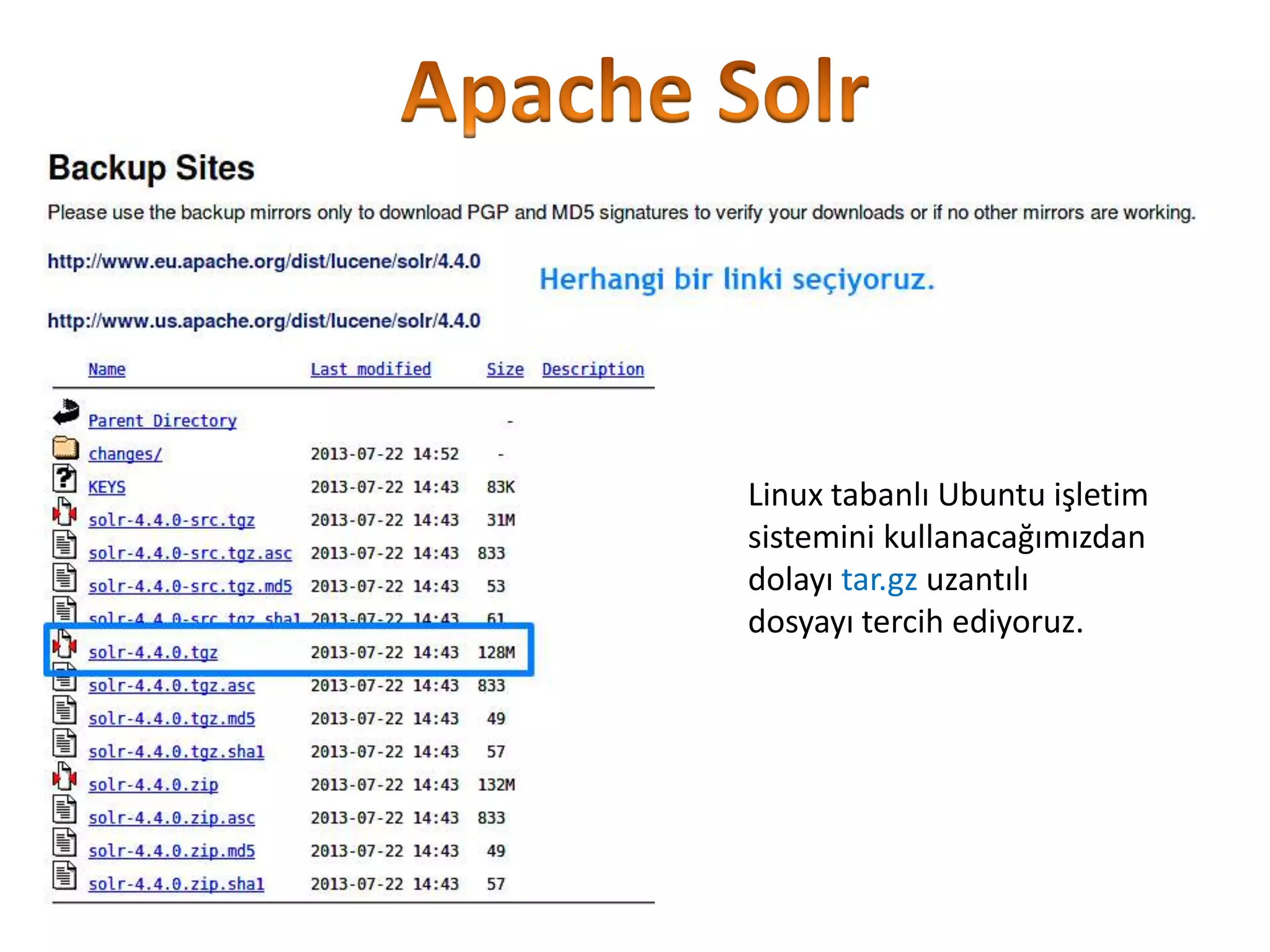Open the solr-4.4.0.zip.md5 checksum link
Image resolution: width=1270 pixels, height=952 pixels.
point(171,851)
